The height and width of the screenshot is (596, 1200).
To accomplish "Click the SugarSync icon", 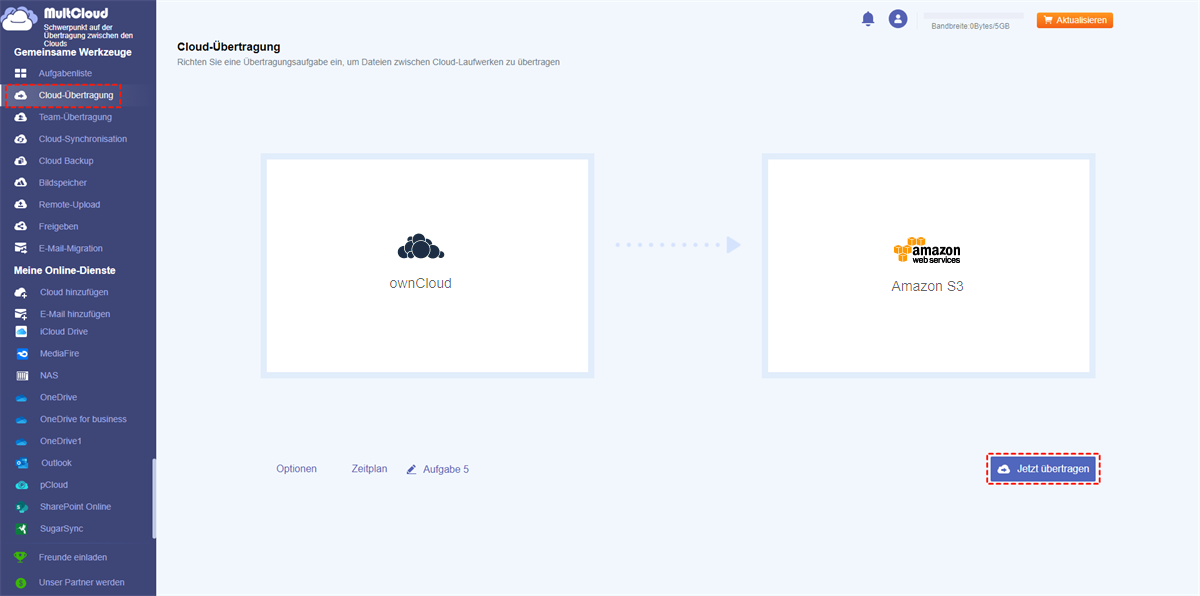I will click(21, 529).
